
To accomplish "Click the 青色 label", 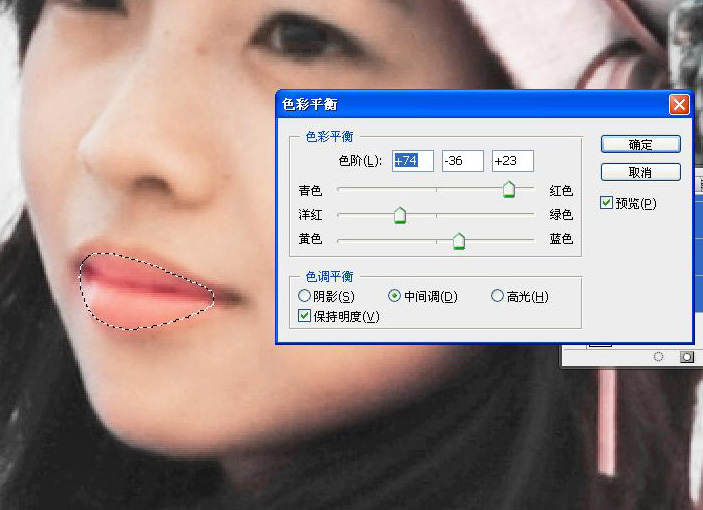I will click(x=310, y=191).
